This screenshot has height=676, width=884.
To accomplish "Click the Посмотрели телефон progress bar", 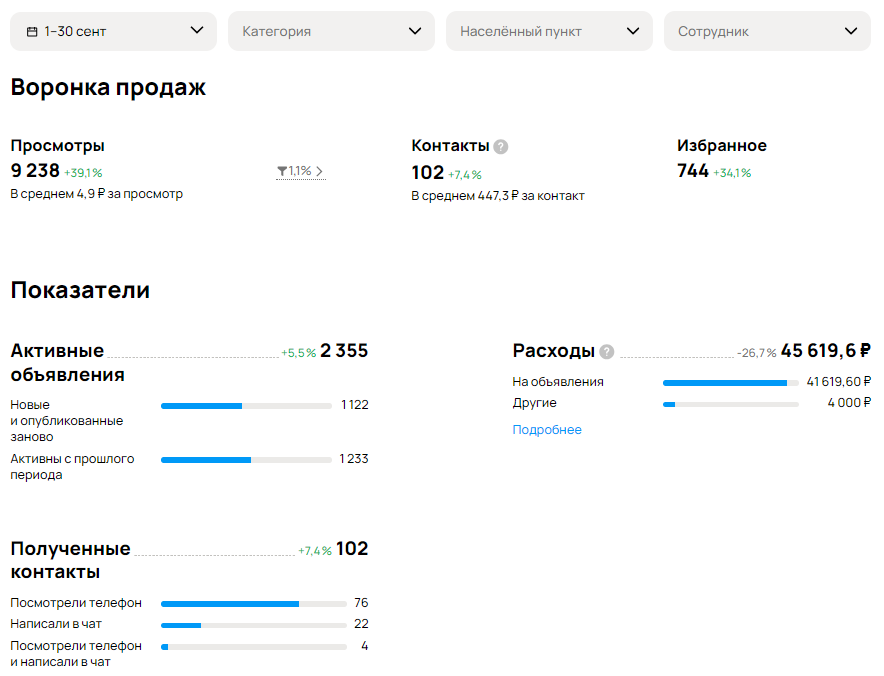I will pos(254,604).
